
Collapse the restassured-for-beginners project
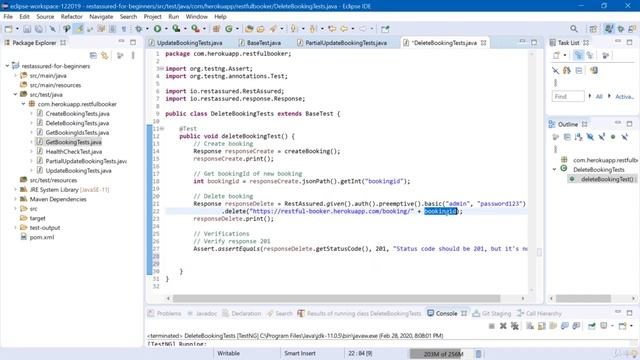[7, 66]
